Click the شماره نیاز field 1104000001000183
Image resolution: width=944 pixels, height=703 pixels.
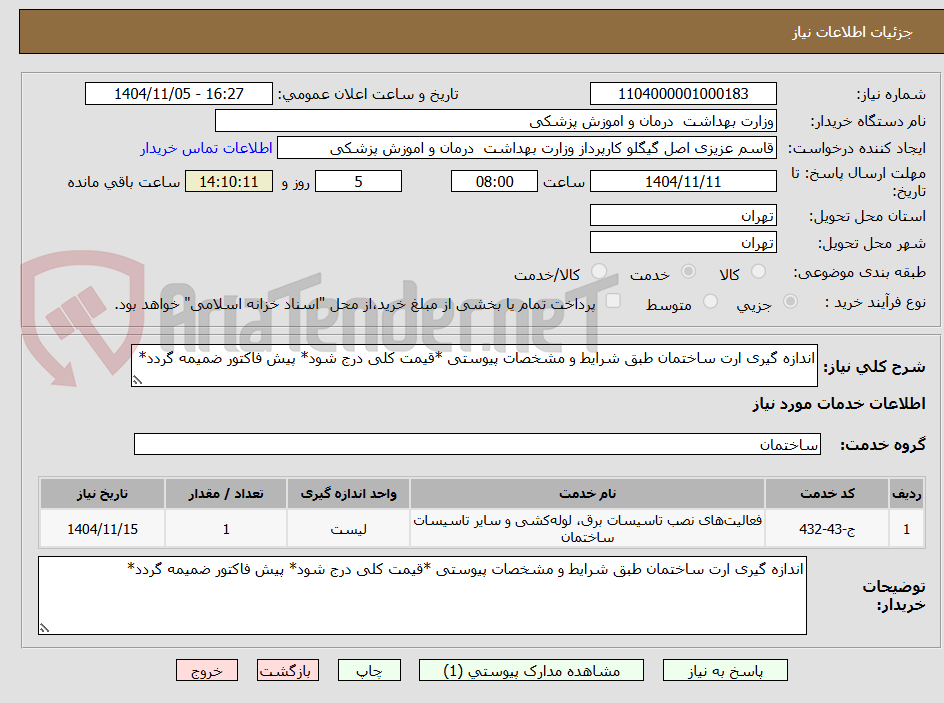pos(683,94)
